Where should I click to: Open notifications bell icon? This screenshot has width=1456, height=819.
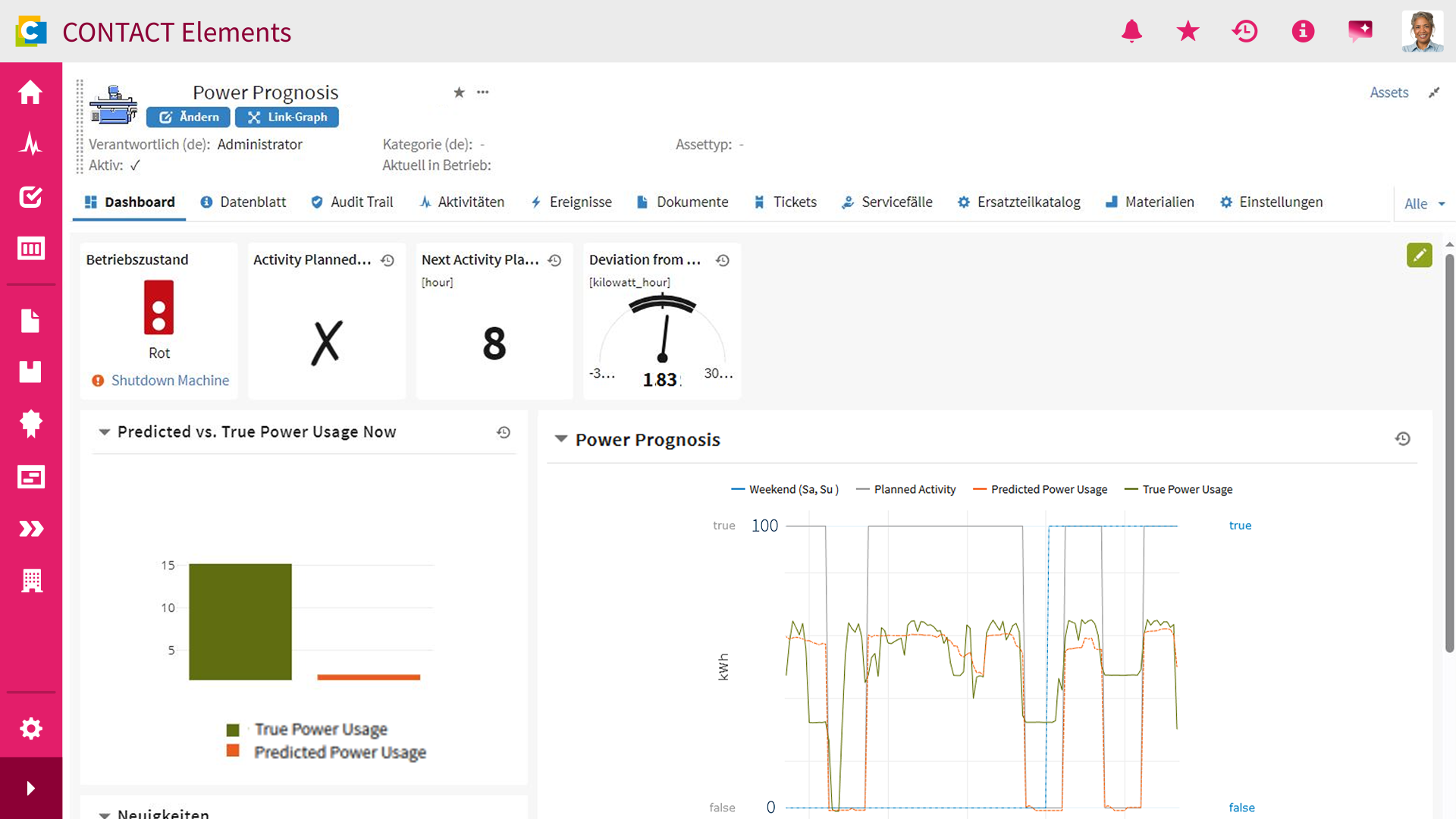tap(1131, 31)
